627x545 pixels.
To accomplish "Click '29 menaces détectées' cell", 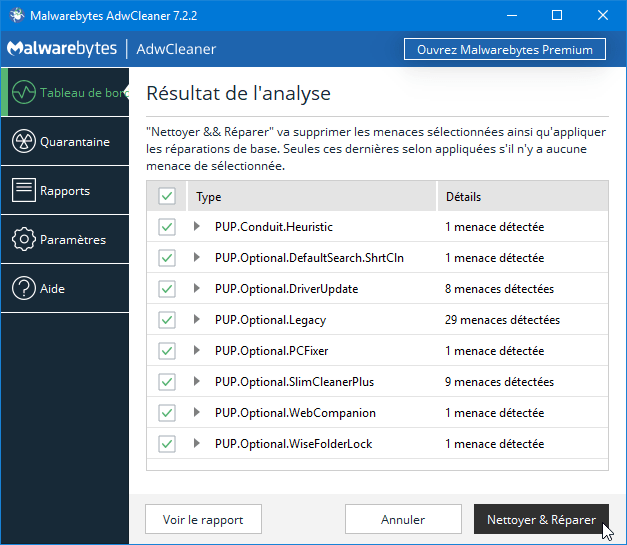I will [x=502, y=319].
